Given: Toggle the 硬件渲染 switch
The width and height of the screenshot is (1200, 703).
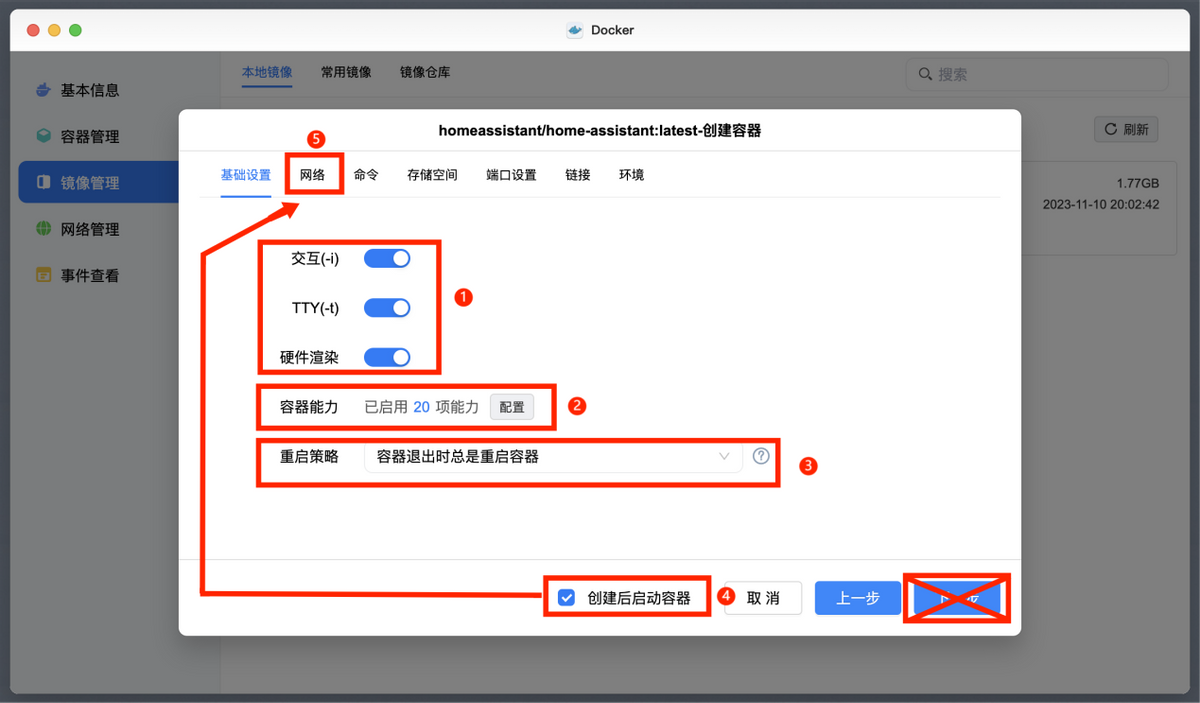Looking at the screenshot, I should tap(387, 357).
